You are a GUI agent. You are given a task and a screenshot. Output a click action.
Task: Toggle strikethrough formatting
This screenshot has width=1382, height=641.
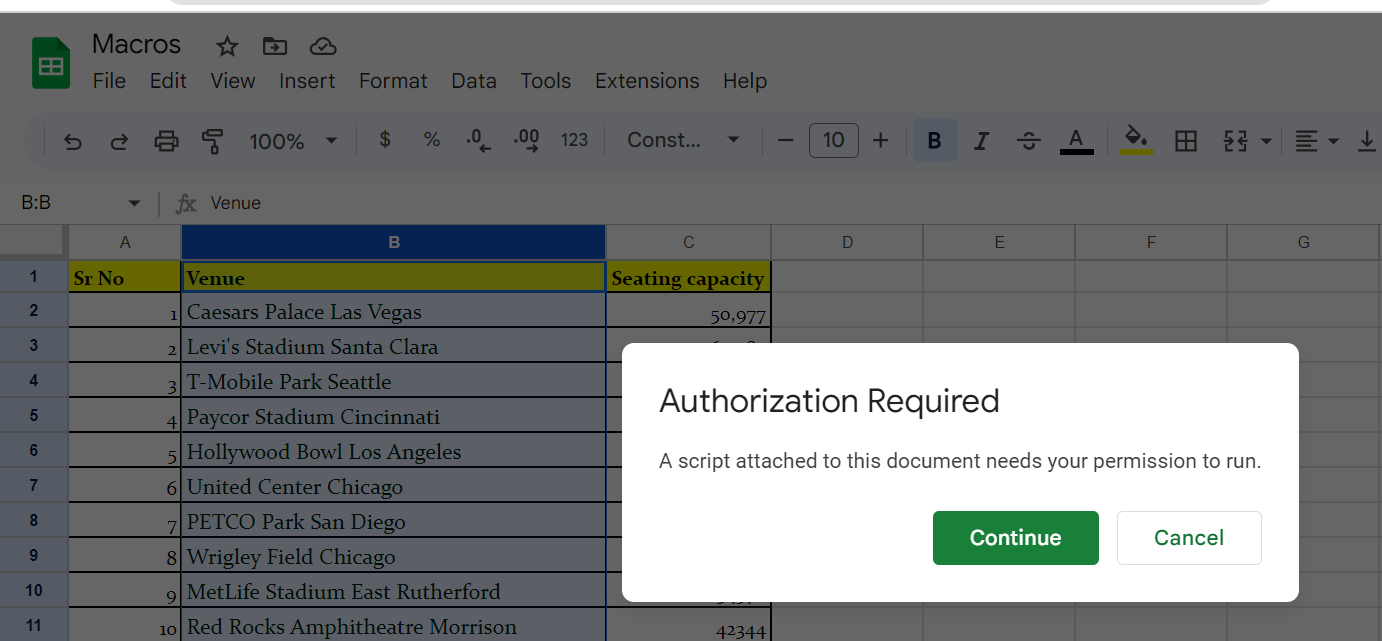point(1029,140)
